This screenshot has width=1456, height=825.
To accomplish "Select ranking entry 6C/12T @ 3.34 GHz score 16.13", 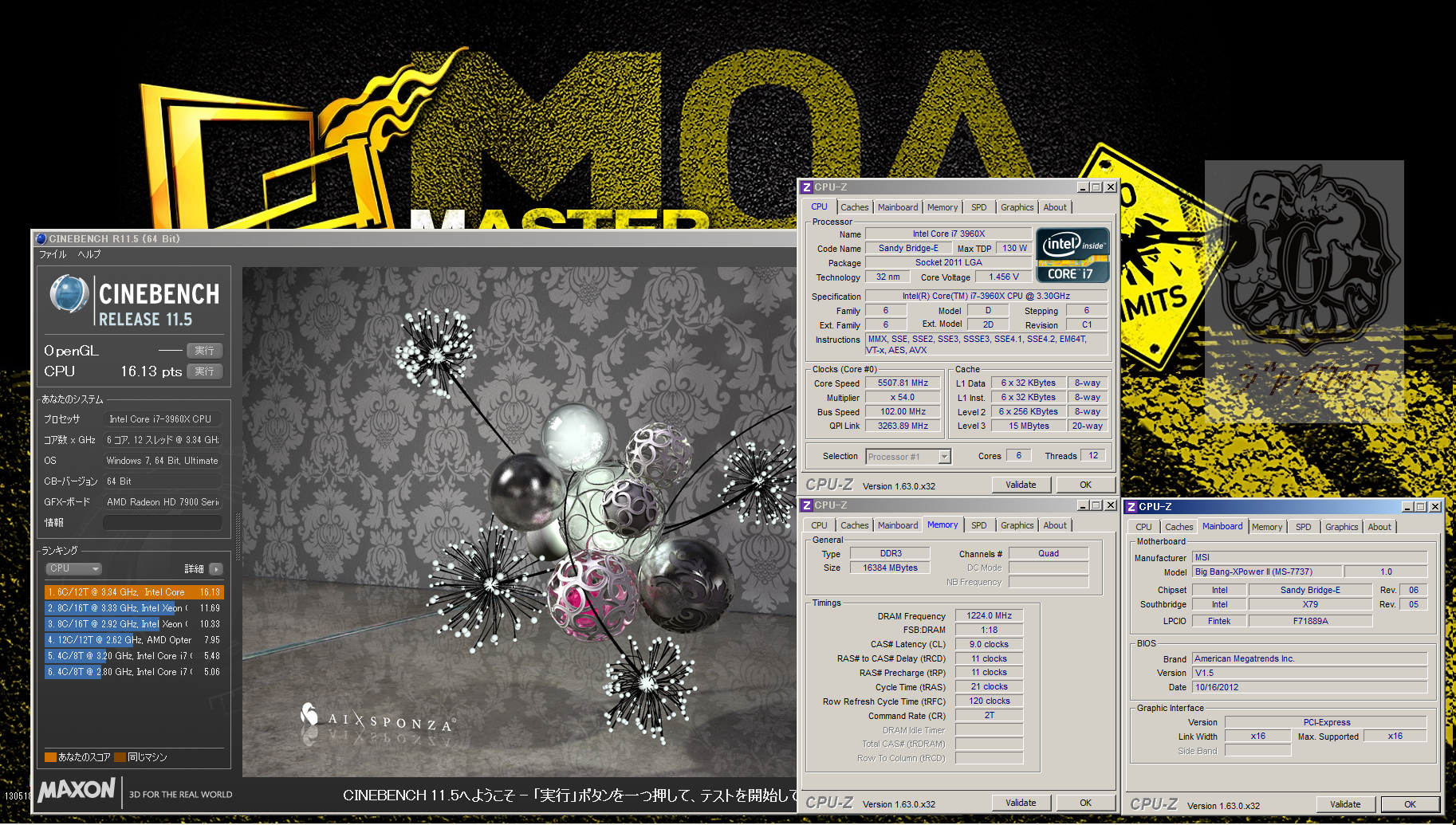I will [x=134, y=592].
